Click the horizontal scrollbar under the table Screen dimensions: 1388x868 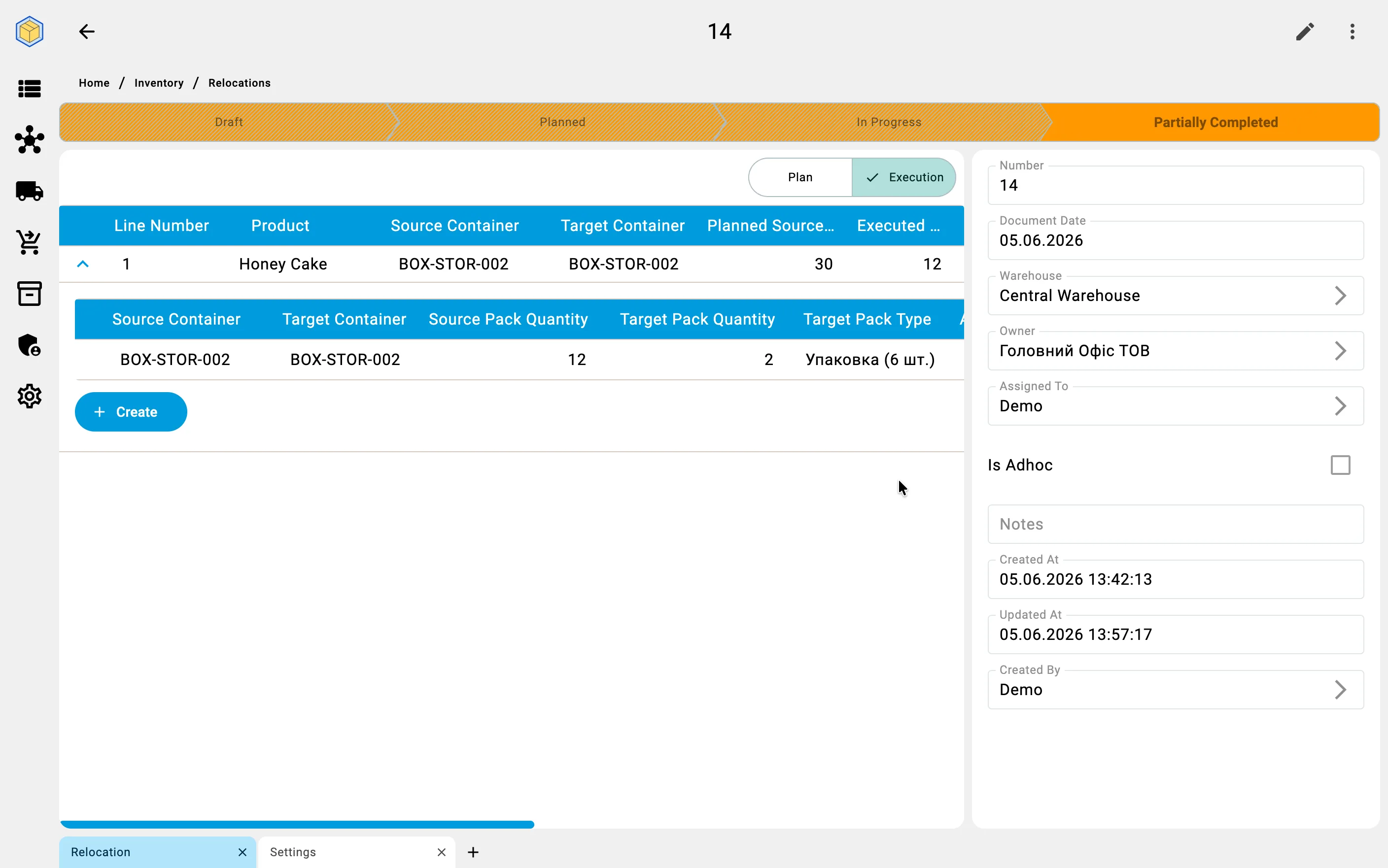[x=297, y=824]
